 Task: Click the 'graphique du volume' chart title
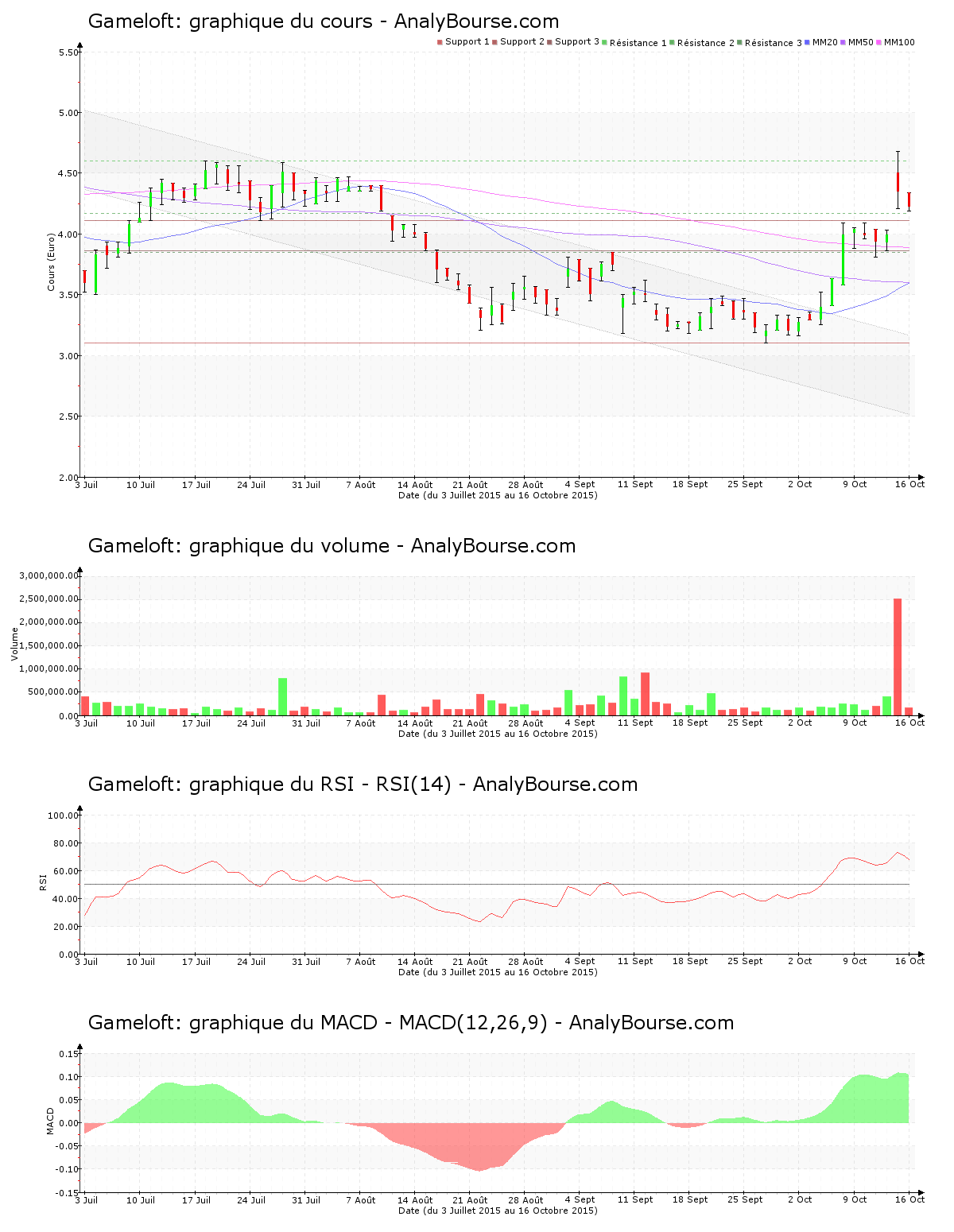tap(332, 546)
